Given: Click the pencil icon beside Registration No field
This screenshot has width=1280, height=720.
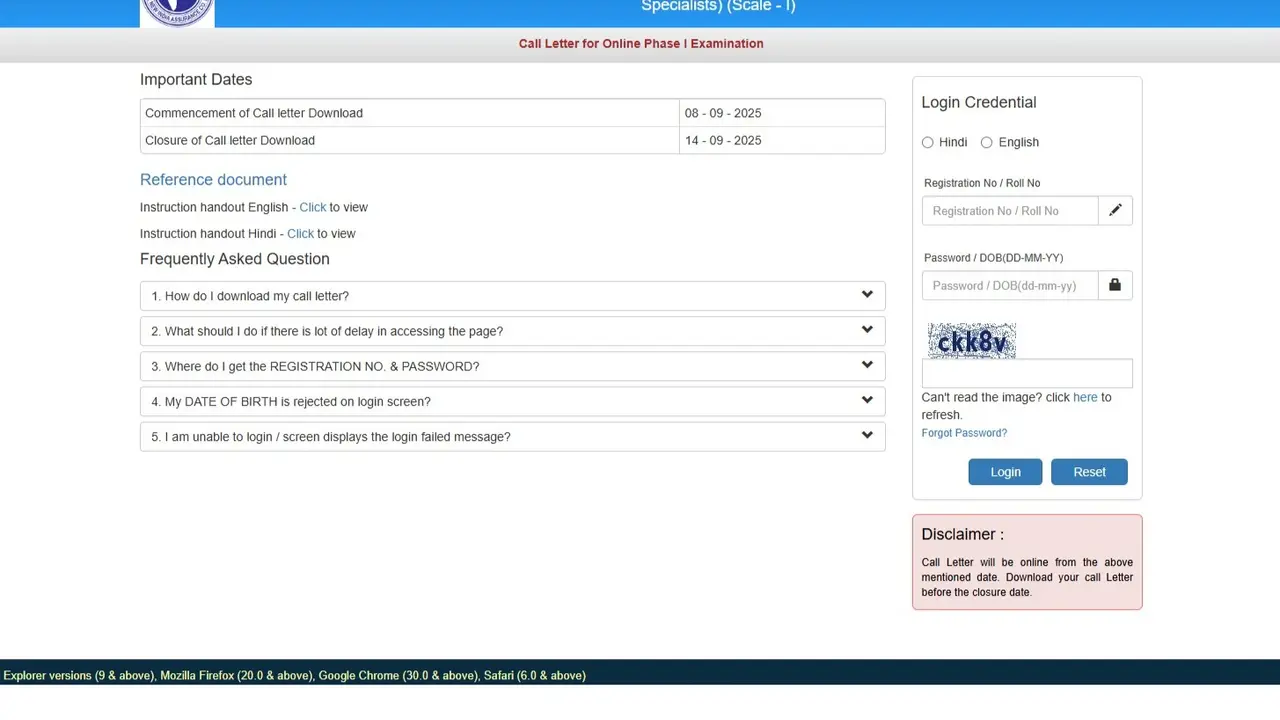Looking at the screenshot, I should (1115, 210).
